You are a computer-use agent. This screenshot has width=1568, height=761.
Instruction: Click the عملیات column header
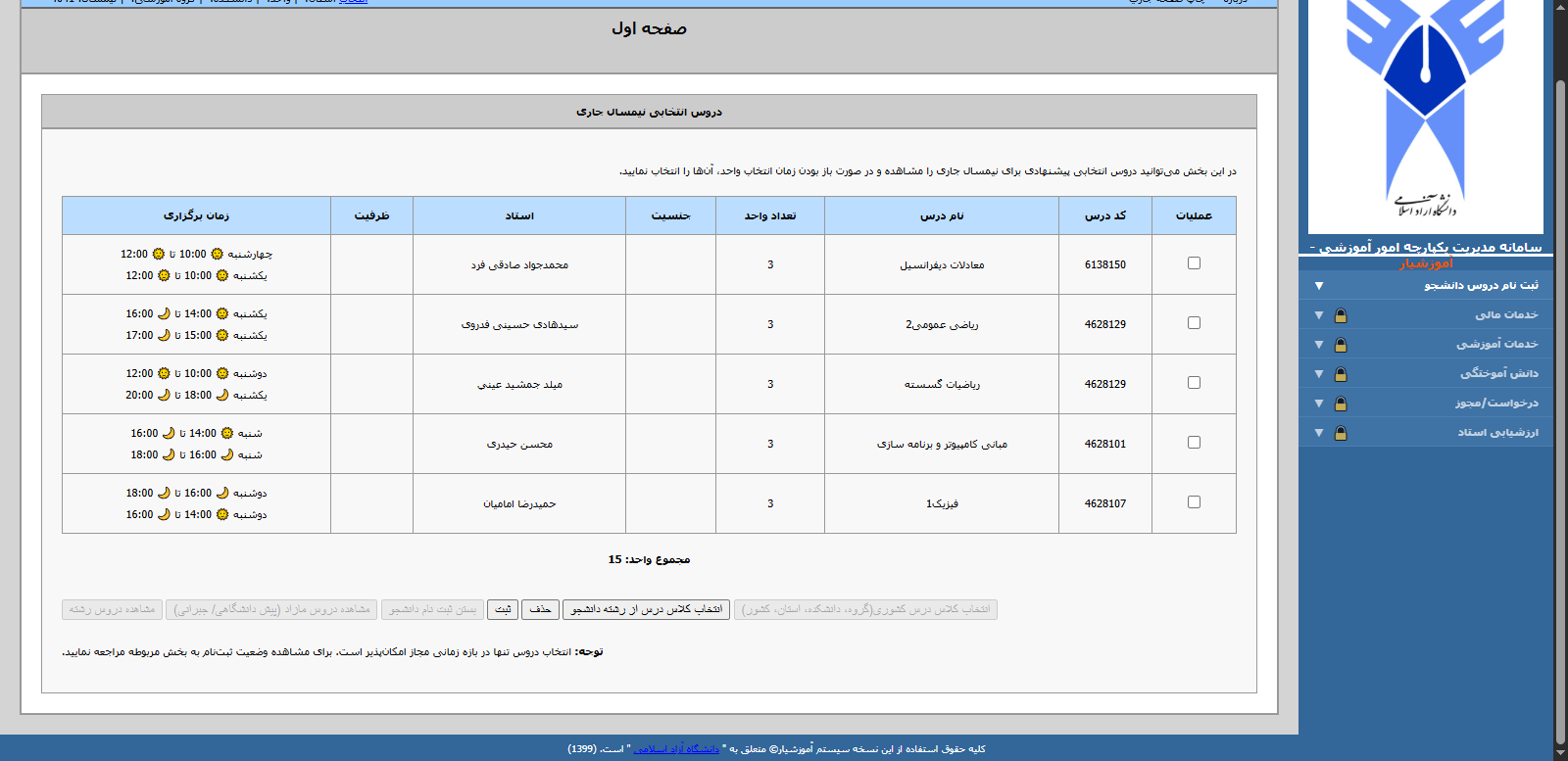pyautogui.click(x=1194, y=215)
